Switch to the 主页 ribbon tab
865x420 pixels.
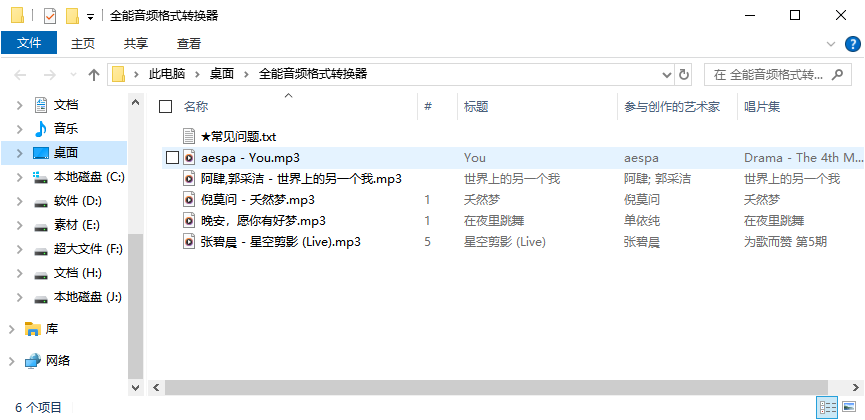[83, 44]
